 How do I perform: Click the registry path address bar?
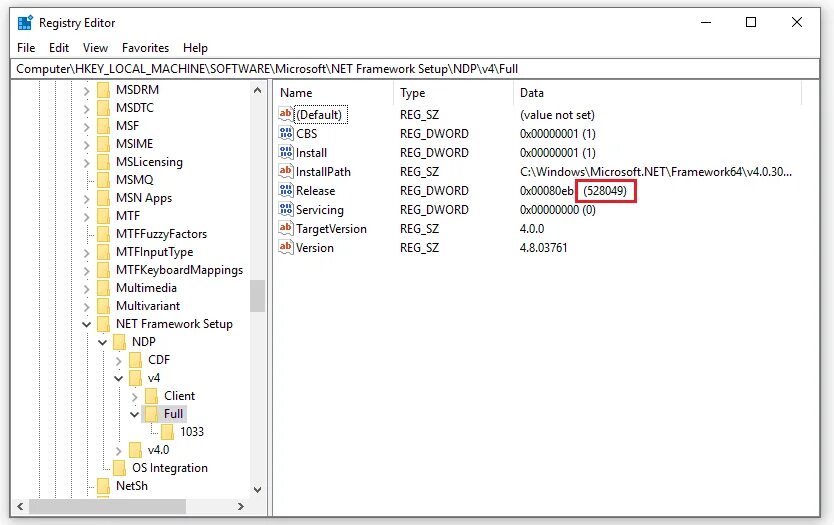(415, 69)
